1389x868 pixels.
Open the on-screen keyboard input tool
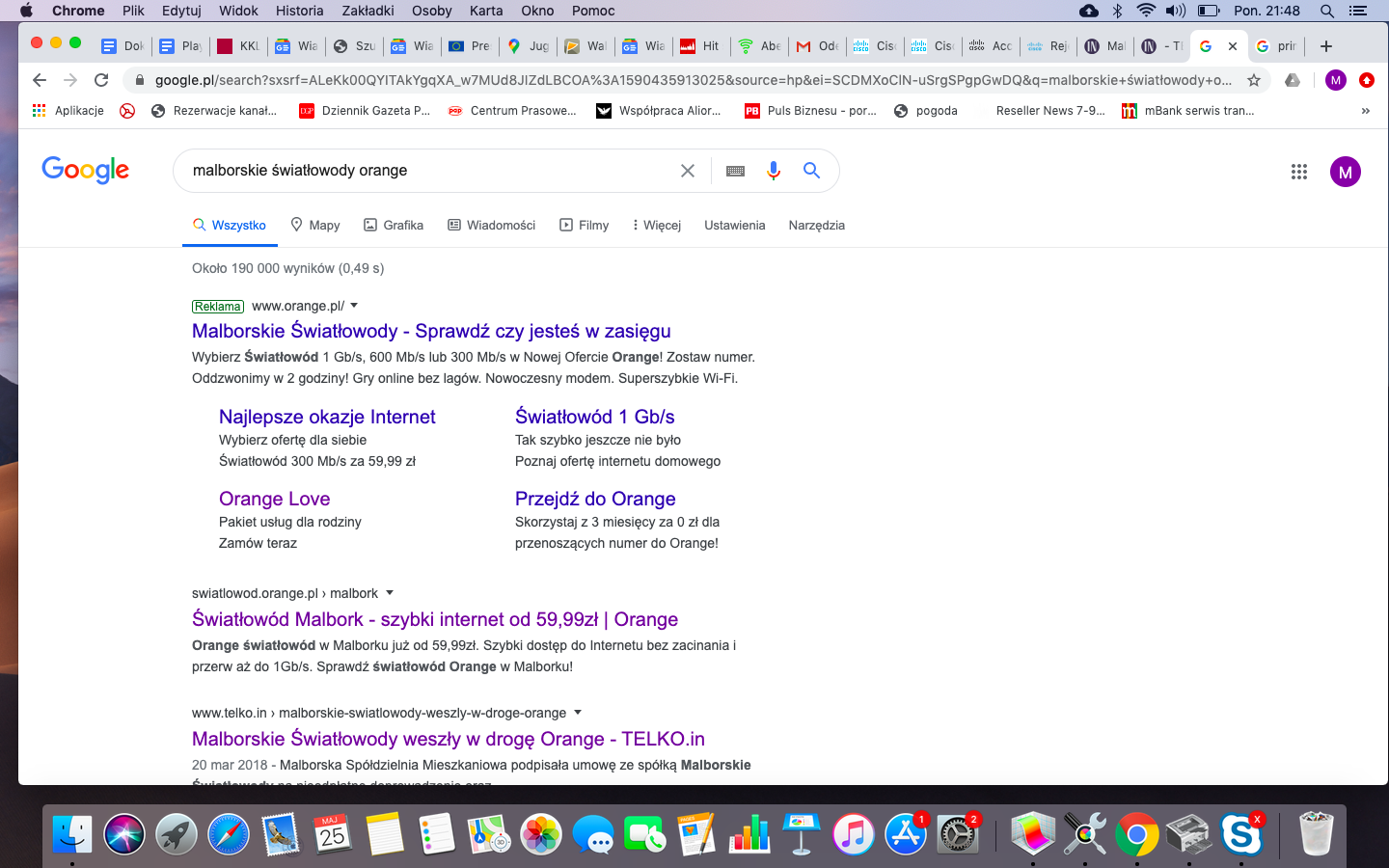735,171
